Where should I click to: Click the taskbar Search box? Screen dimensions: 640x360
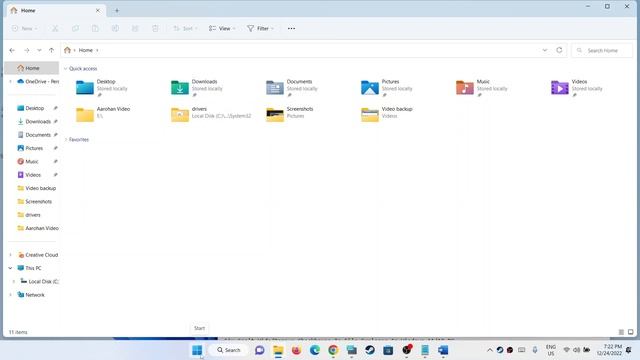[229, 350]
